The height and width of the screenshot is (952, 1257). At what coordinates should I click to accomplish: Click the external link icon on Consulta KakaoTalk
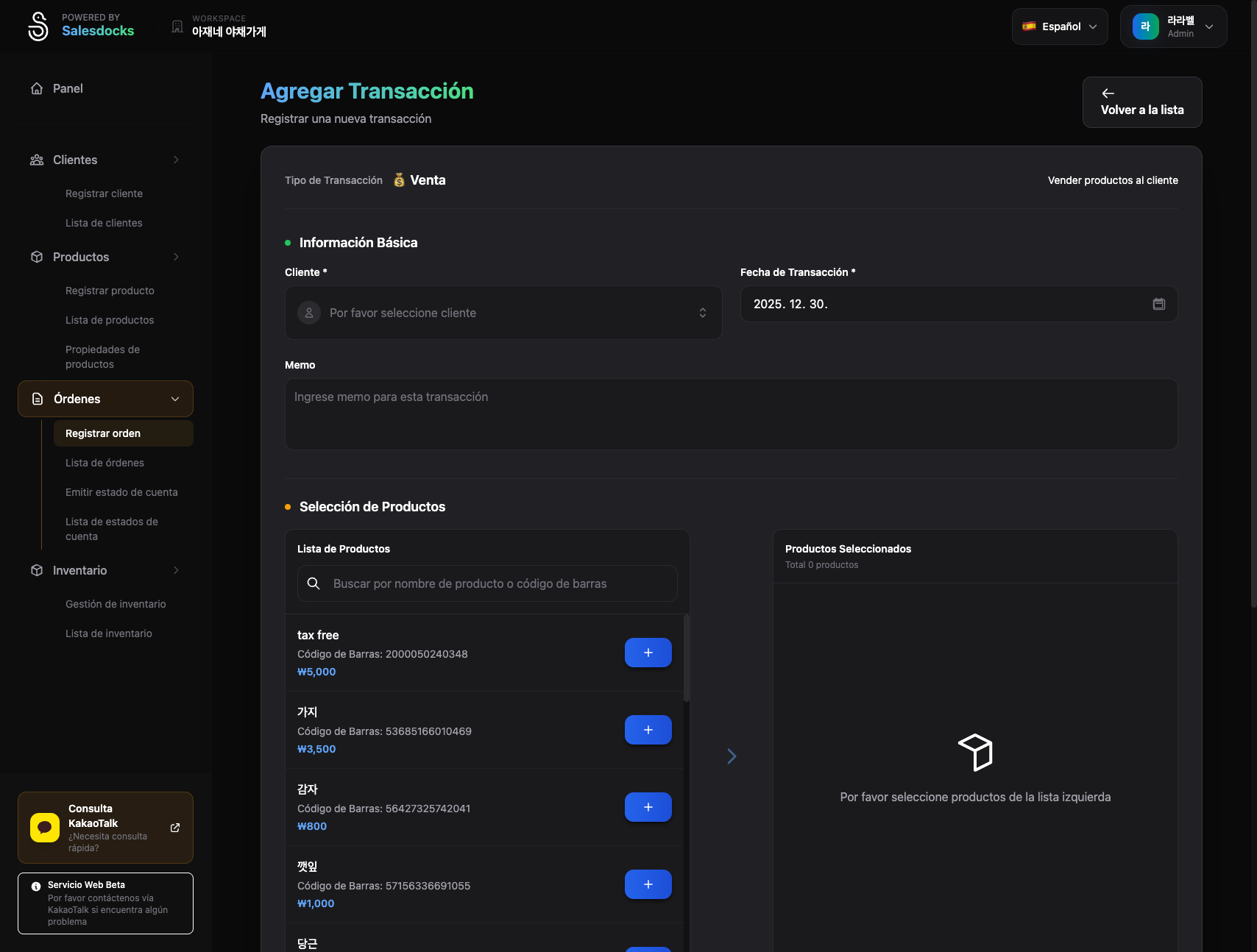(x=174, y=828)
